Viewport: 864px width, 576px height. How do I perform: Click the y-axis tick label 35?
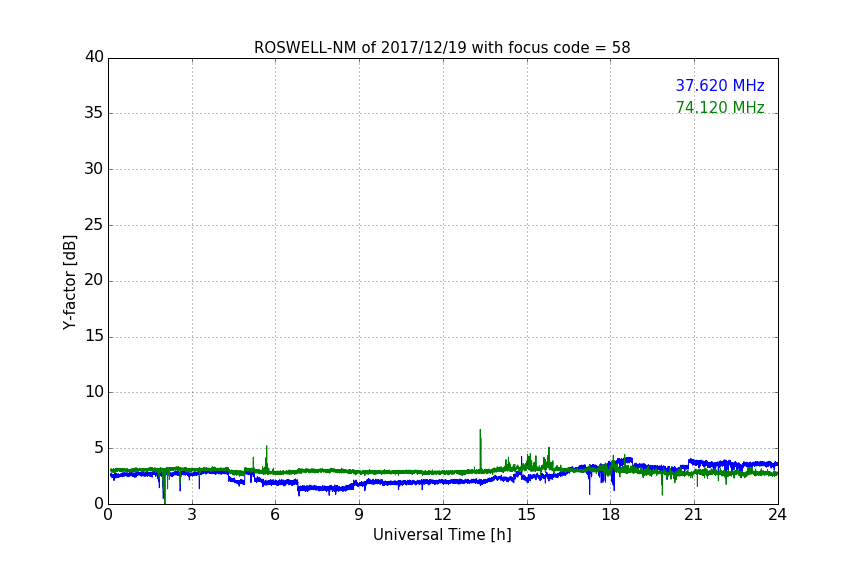tap(94, 113)
